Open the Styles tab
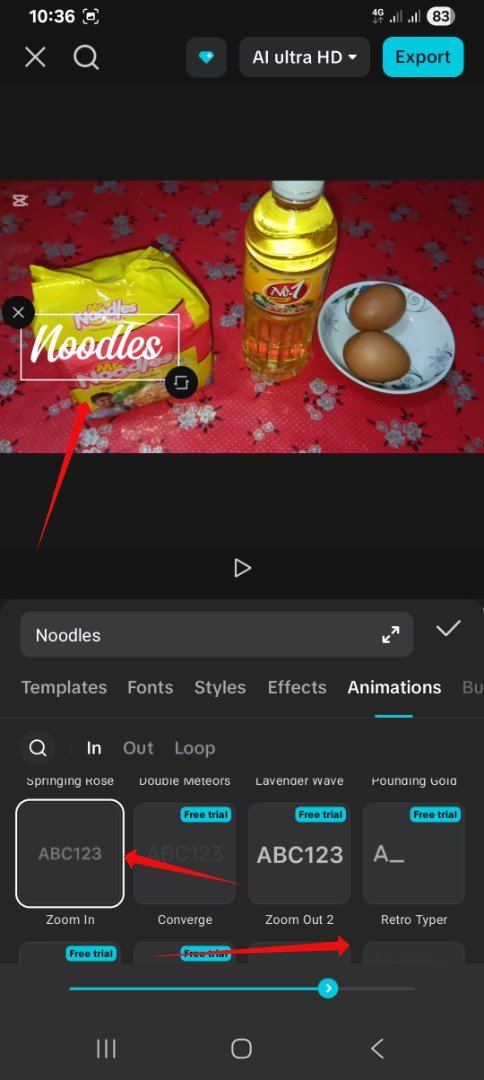 (x=220, y=687)
